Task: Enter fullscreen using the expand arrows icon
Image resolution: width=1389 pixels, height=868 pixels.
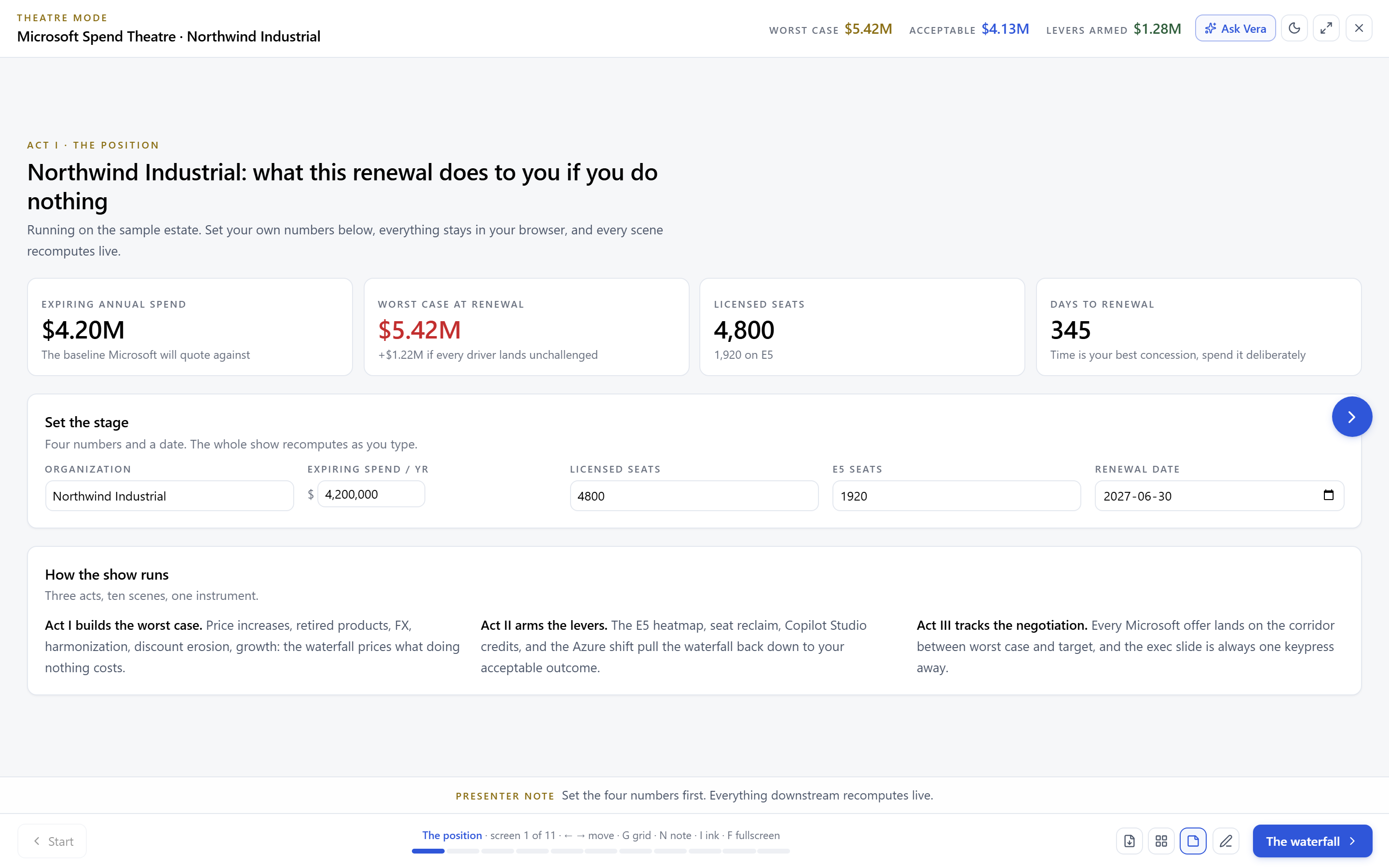Action: pyautogui.click(x=1326, y=28)
